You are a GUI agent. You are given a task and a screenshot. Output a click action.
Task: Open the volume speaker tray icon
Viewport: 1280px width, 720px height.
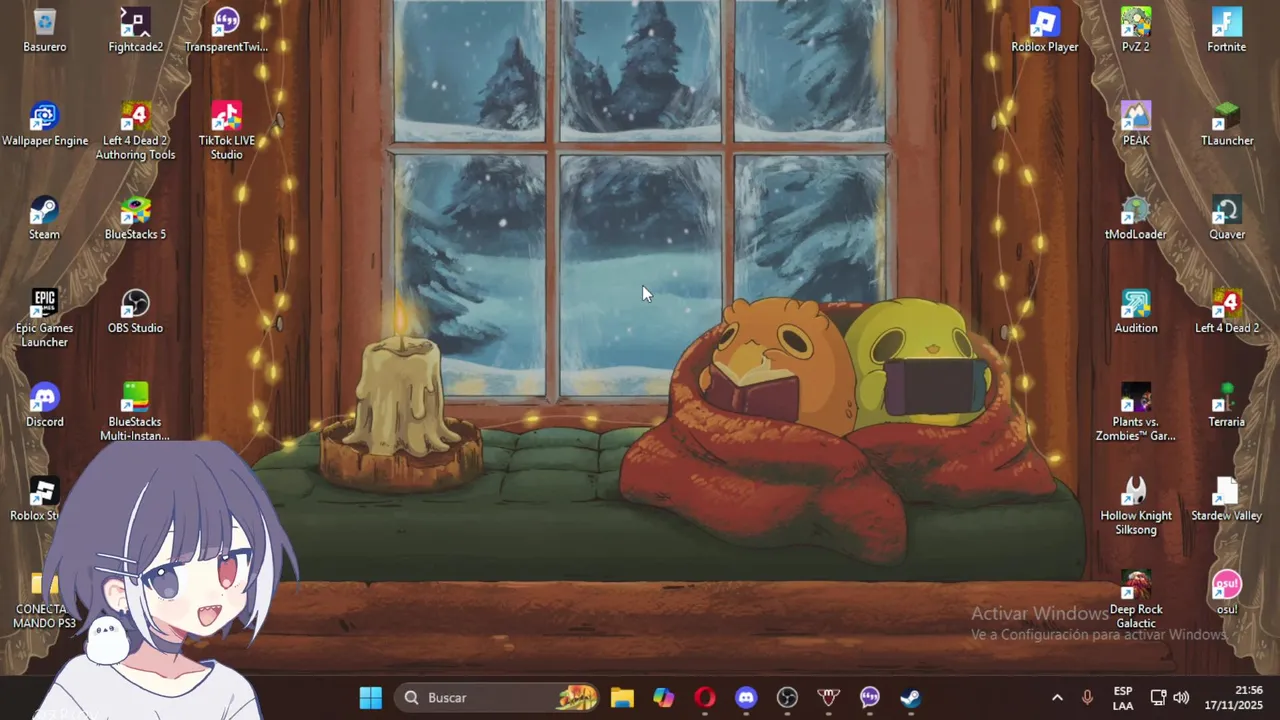coord(1181,697)
